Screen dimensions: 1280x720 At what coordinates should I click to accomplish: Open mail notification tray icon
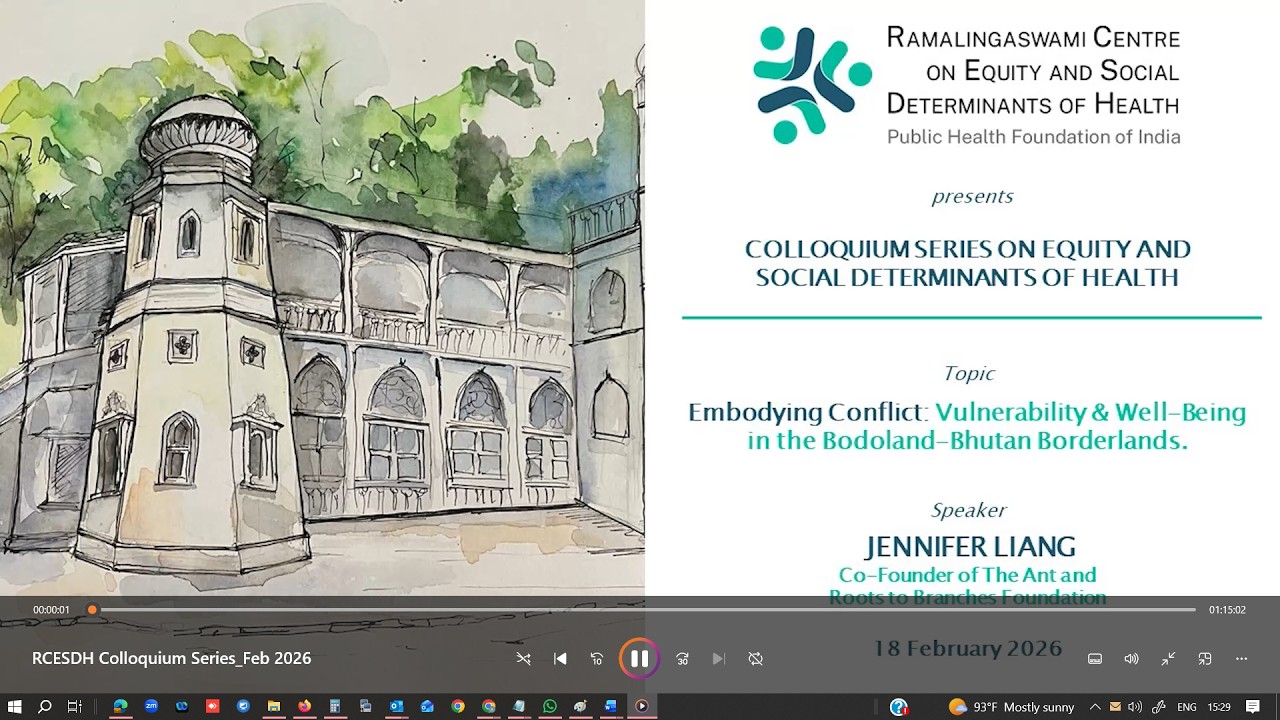1115,706
